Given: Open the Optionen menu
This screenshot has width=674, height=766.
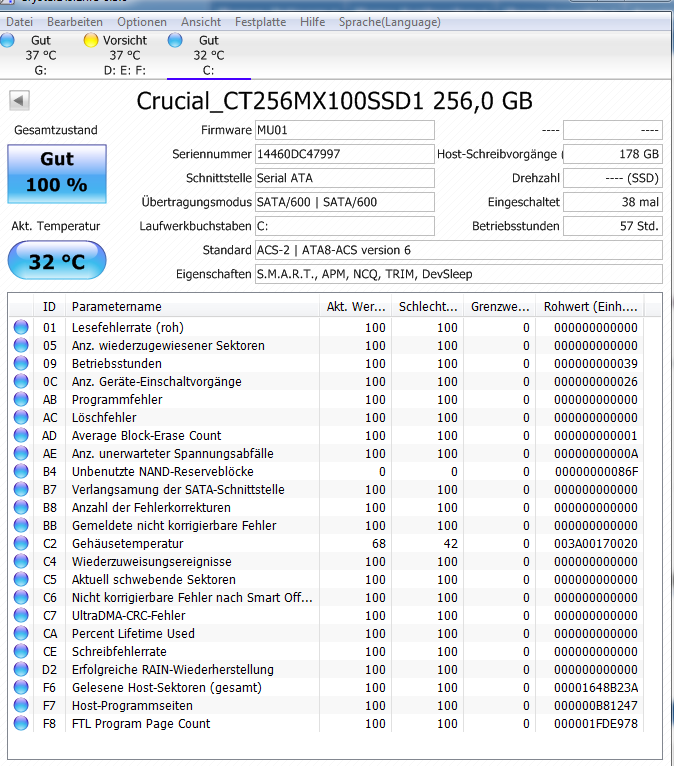Looking at the screenshot, I should [142, 22].
